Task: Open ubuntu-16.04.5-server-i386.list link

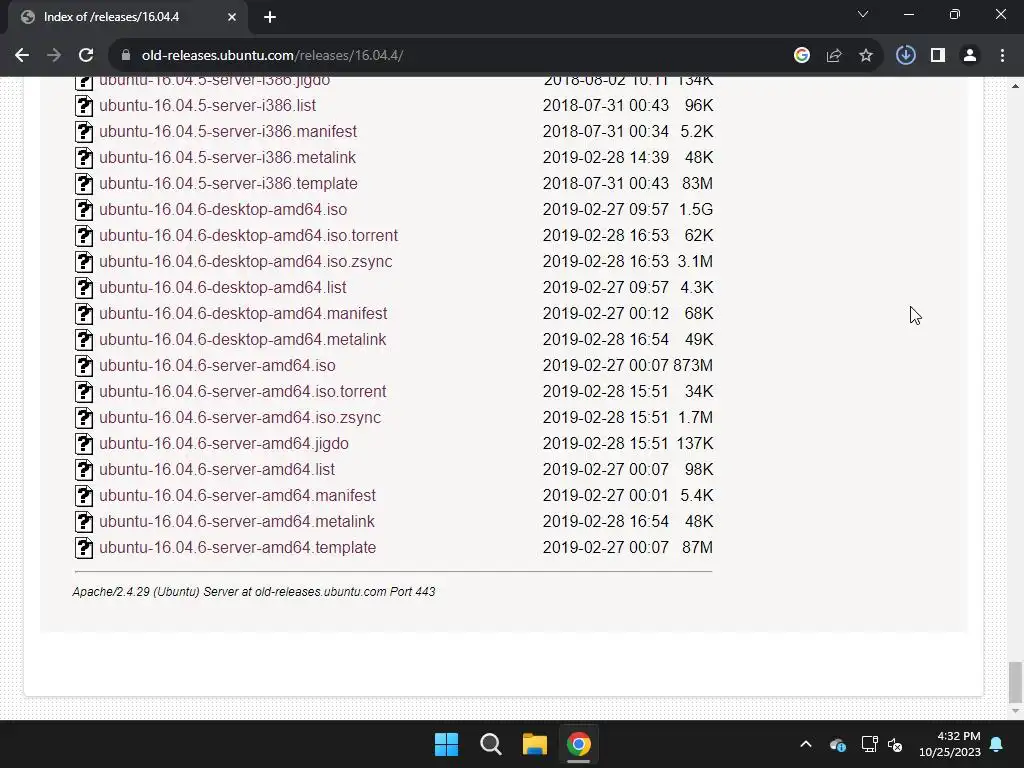Action: click(x=208, y=106)
